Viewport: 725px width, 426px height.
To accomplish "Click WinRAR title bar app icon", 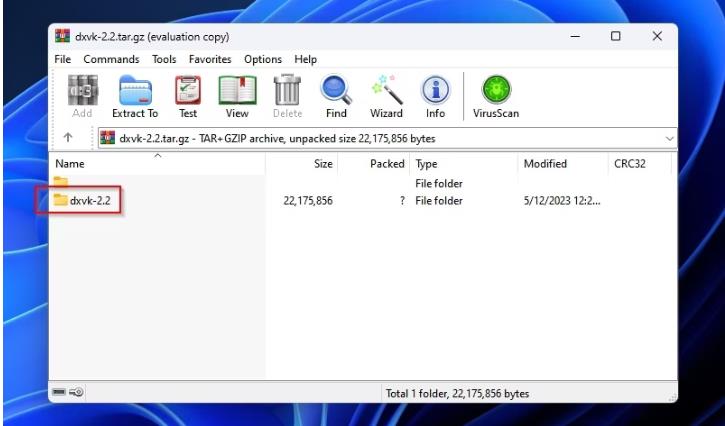I will pos(62,36).
